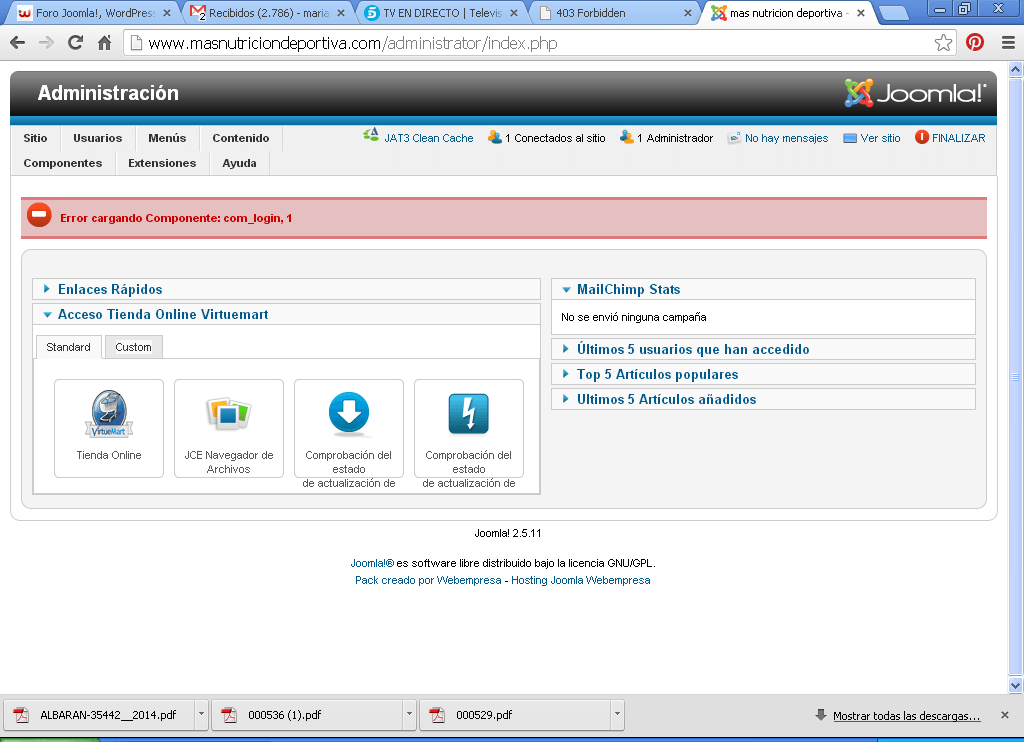Open JCE Navegador de Archivos icon
The height and width of the screenshot is (742, 1024).
(x=229, y=414)
